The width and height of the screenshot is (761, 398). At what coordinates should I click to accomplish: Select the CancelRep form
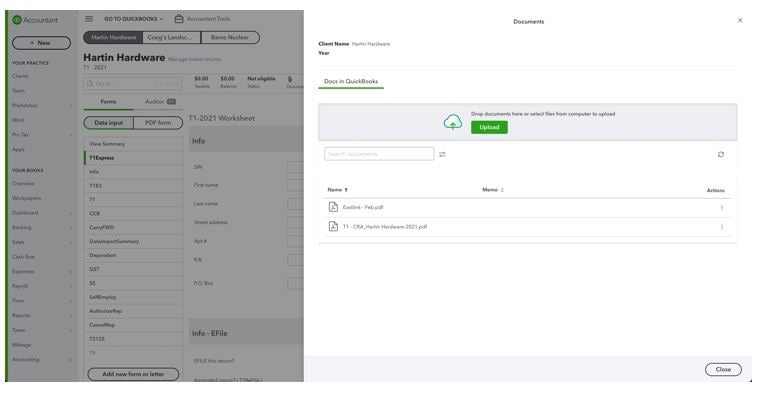tap(133, 325)
